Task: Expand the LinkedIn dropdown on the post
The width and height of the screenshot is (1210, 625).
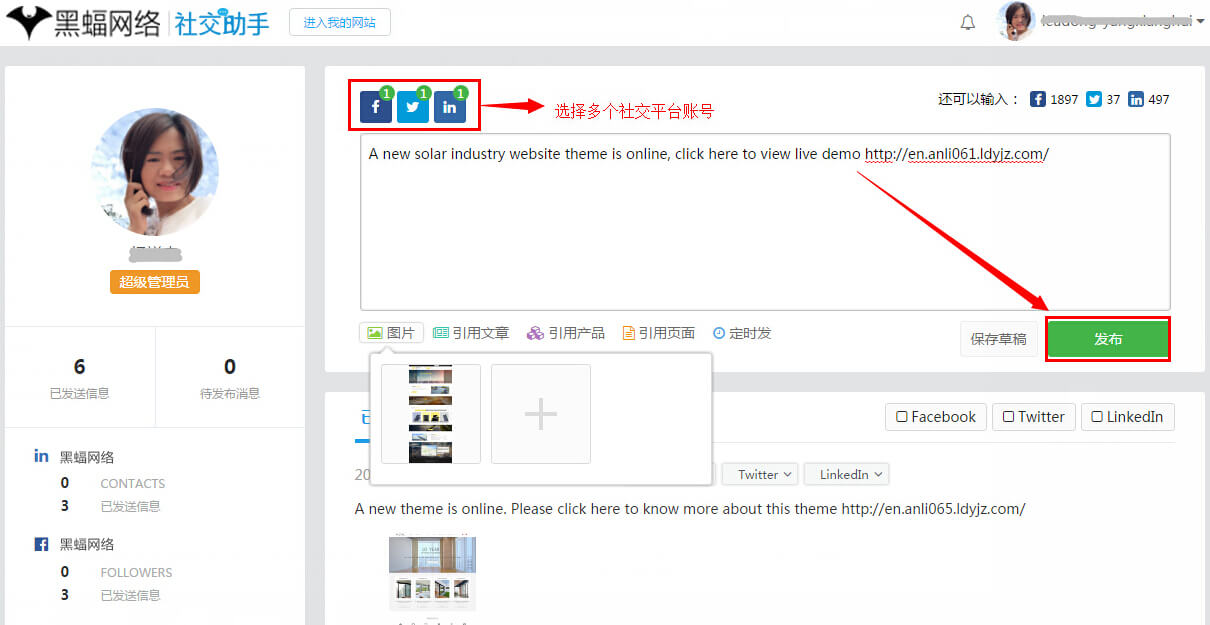Action: tap(846, 474)
